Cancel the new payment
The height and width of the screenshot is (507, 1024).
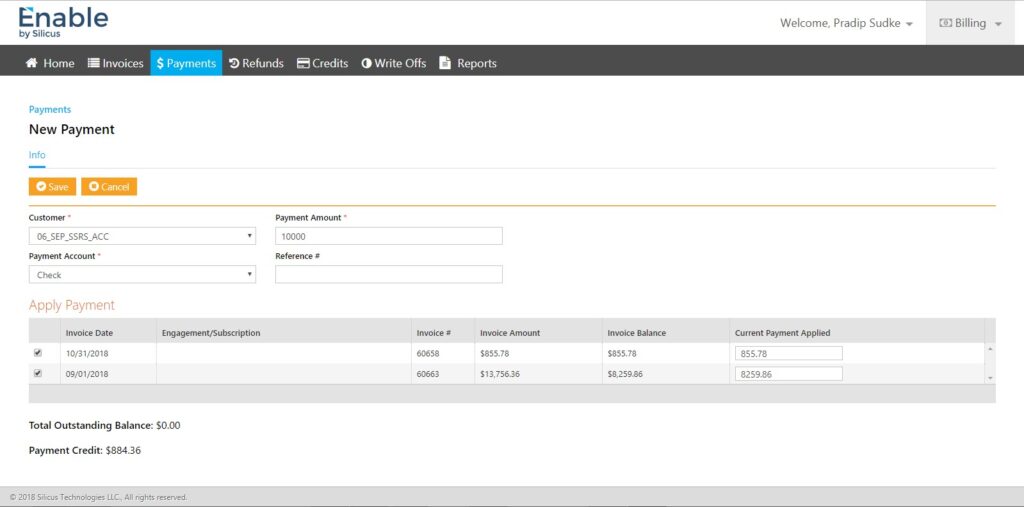tap(109, 187)
